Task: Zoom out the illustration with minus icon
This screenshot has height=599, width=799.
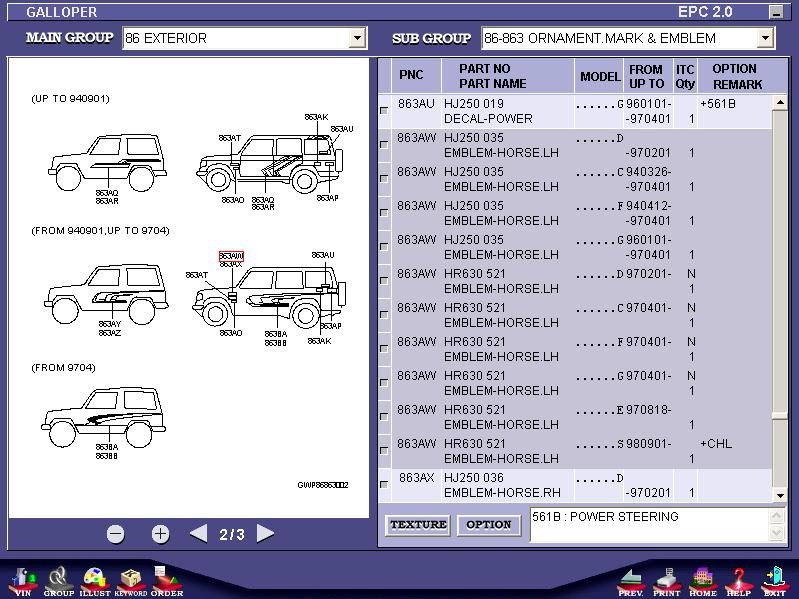Action: click(116, 534)
